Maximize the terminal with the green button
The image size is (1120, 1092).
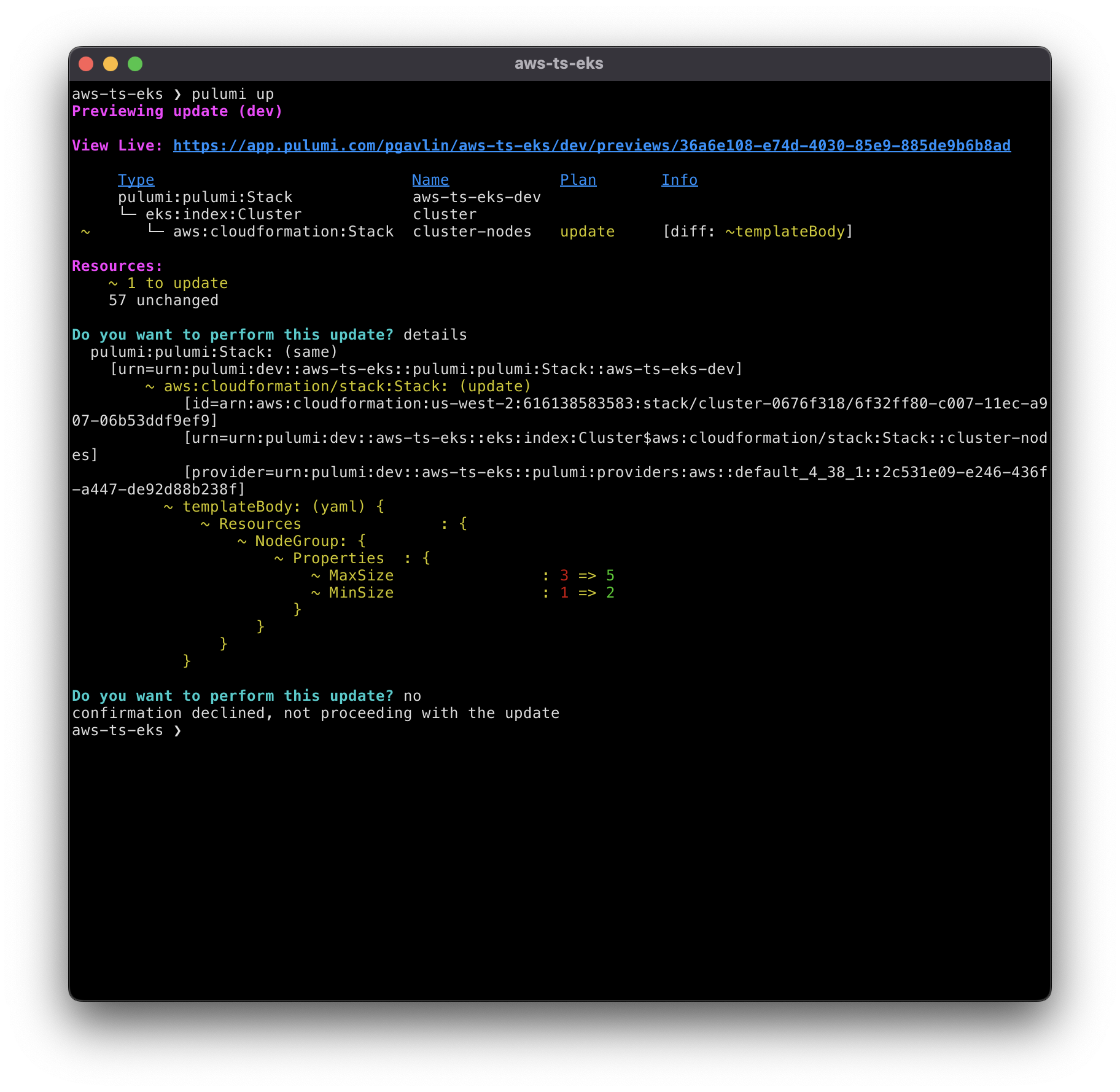(x=135, y=64)
